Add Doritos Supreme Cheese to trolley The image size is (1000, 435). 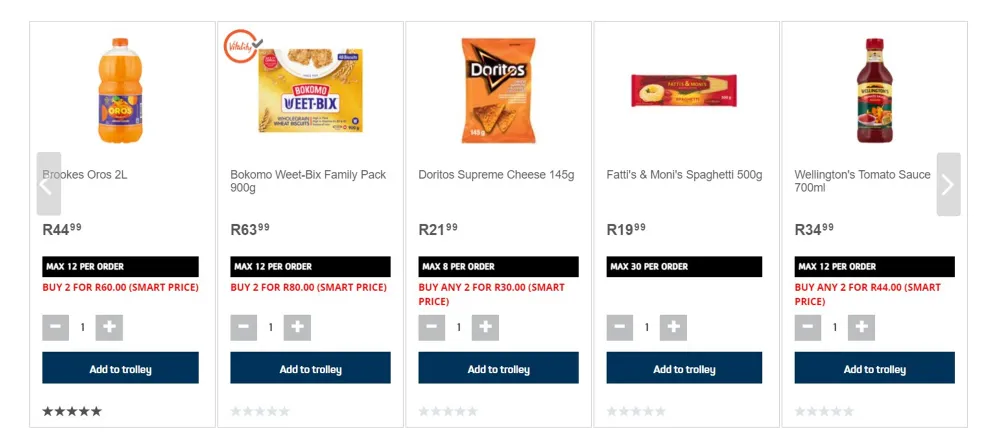click(498, 368)
